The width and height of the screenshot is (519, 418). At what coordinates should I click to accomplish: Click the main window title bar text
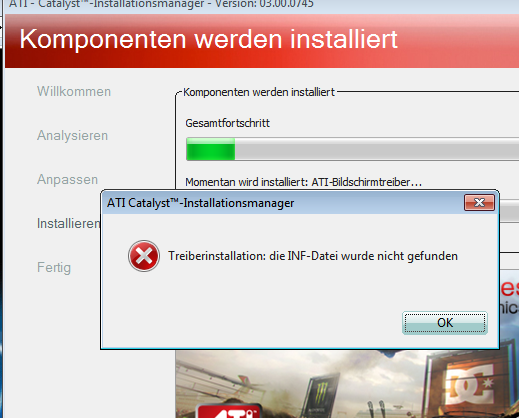click(x=161, y=4)
